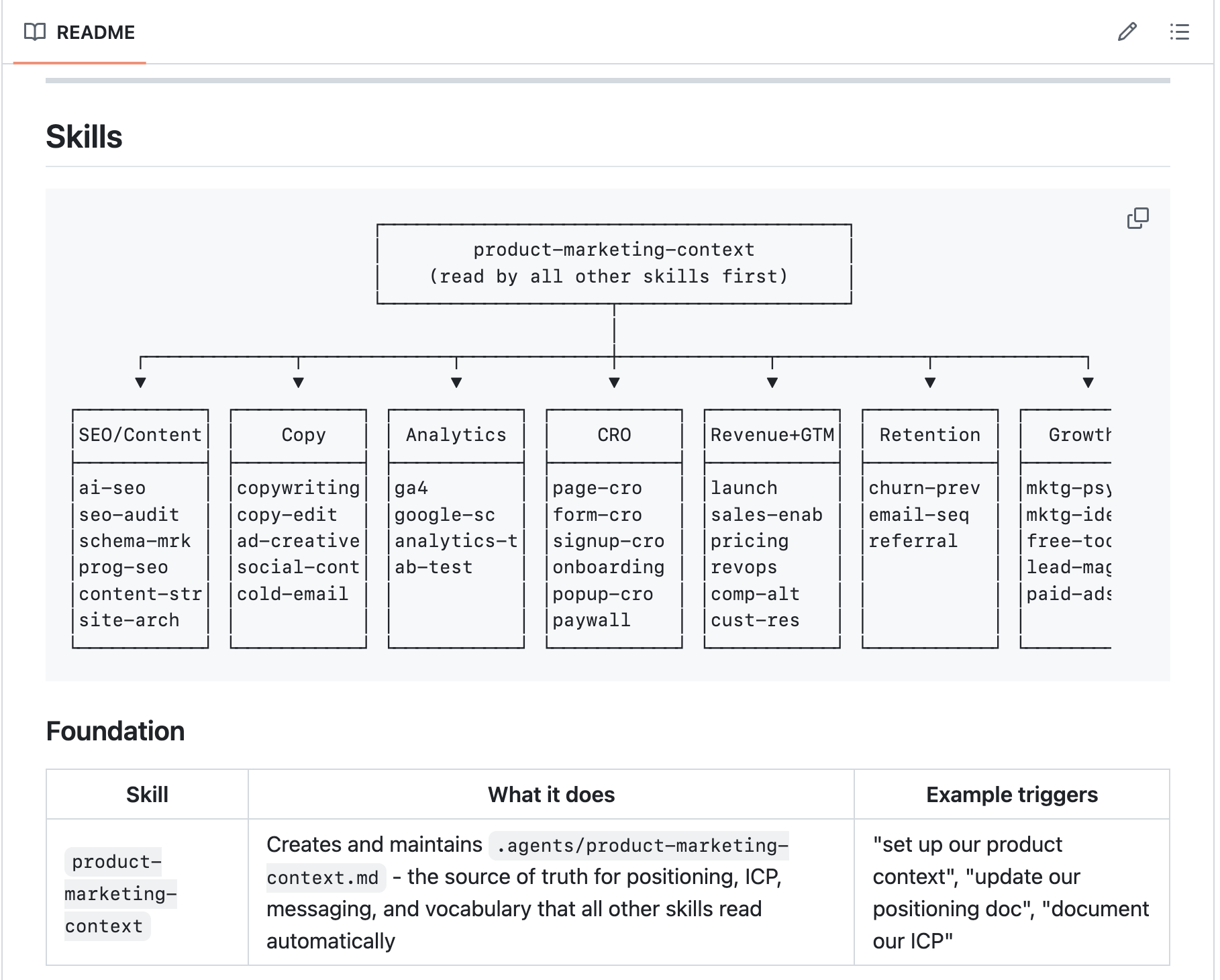This screenshot has width=1220, height=980.
Task: Click the Retention box in the diagram
Action: [929, 435]
